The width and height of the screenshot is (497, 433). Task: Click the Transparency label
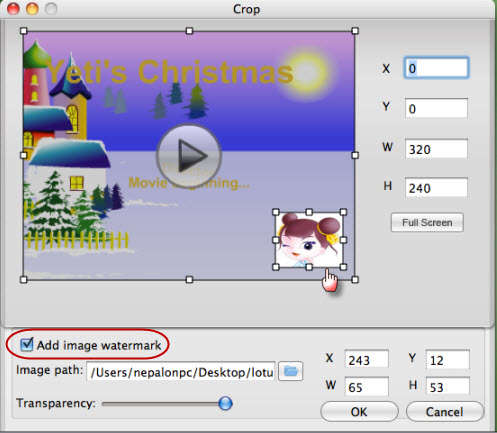(56, 403)
